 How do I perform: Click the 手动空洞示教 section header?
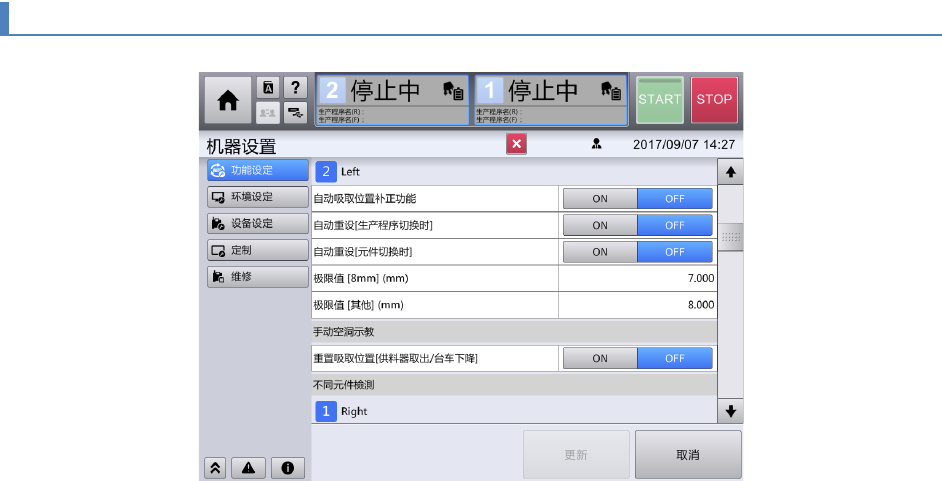(x=514, y=331)
